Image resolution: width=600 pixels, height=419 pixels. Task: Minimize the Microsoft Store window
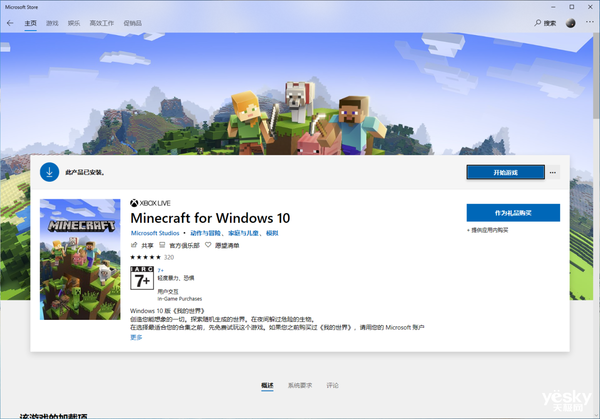click(x=553, y=7)
